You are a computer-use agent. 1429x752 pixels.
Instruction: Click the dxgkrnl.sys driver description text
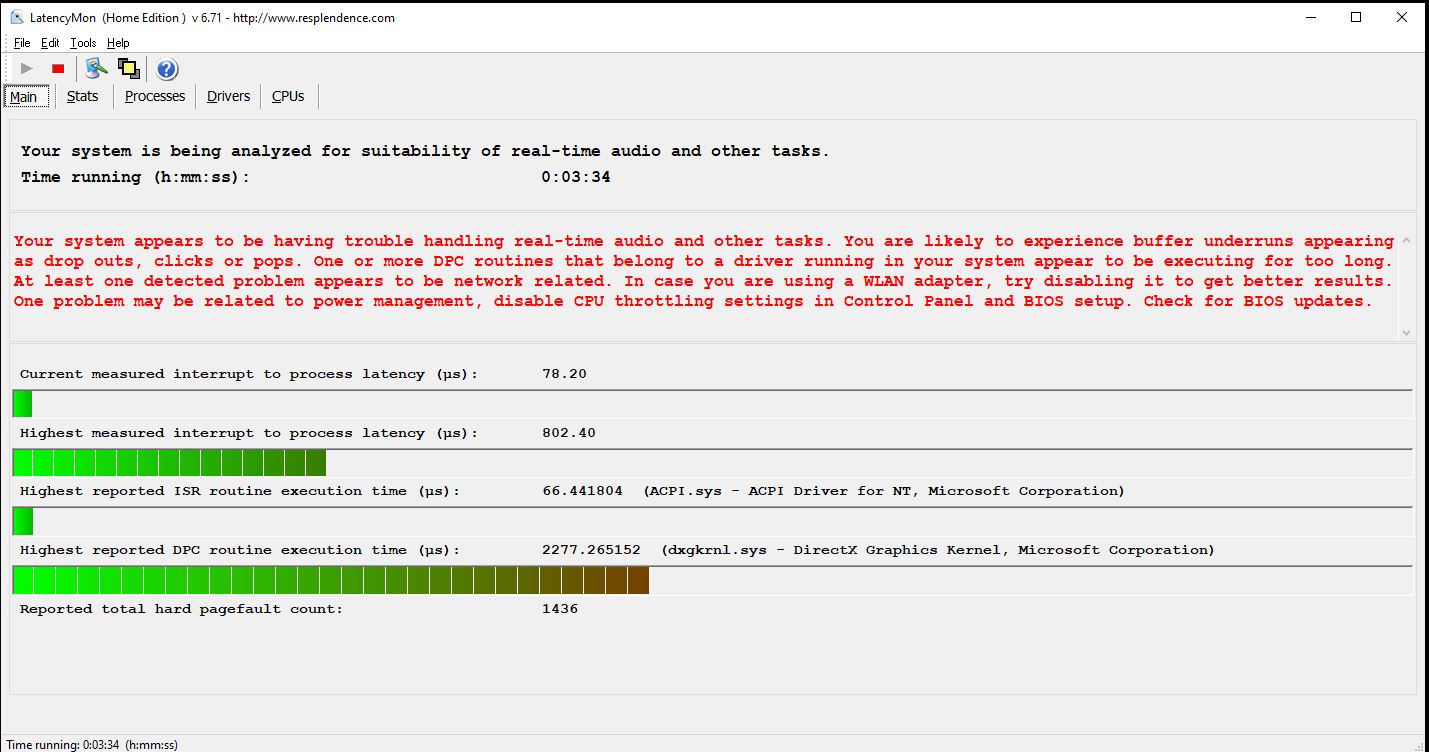(x=938, y=550)
